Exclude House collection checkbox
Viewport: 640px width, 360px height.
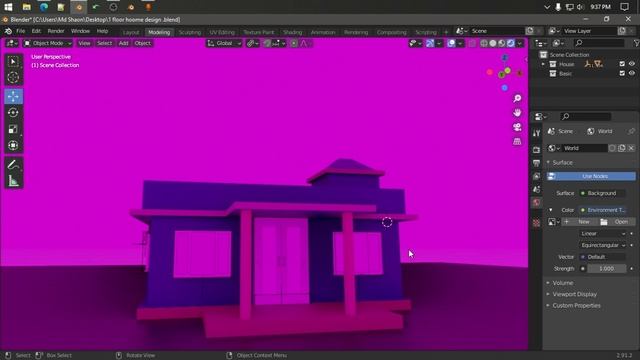coord(622,64)
